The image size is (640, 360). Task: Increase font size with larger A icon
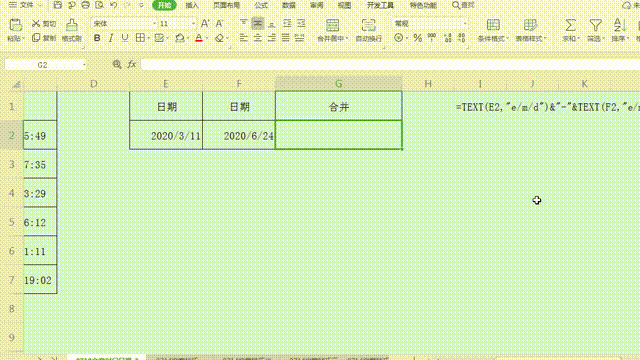tap(205, 24)
